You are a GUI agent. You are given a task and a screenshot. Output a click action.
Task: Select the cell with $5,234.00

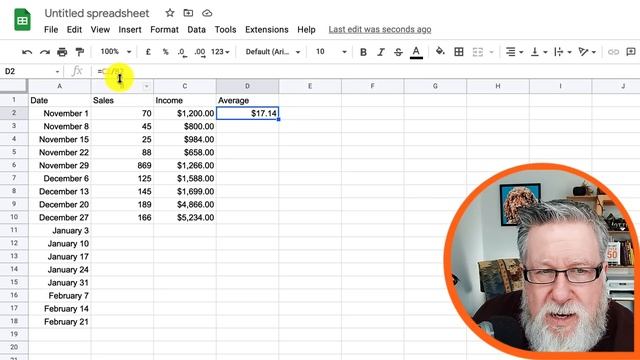coord(185,218)
